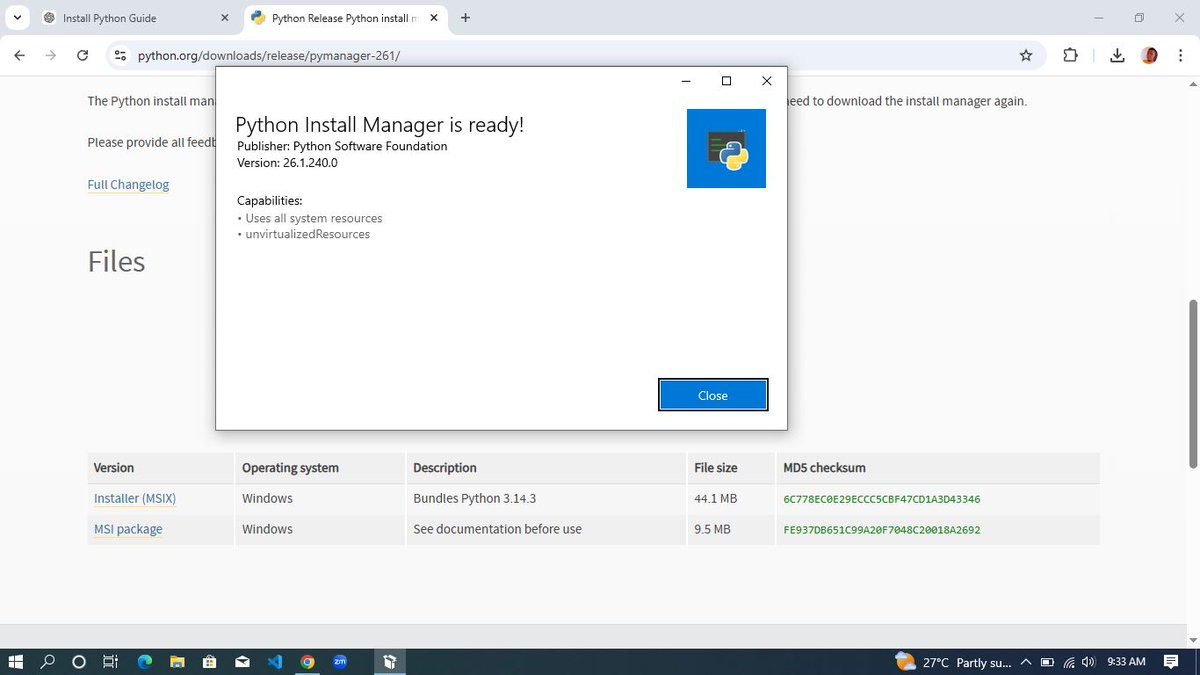
Task: Open File Explorer from the taskbar
Action: pos(177,662)
